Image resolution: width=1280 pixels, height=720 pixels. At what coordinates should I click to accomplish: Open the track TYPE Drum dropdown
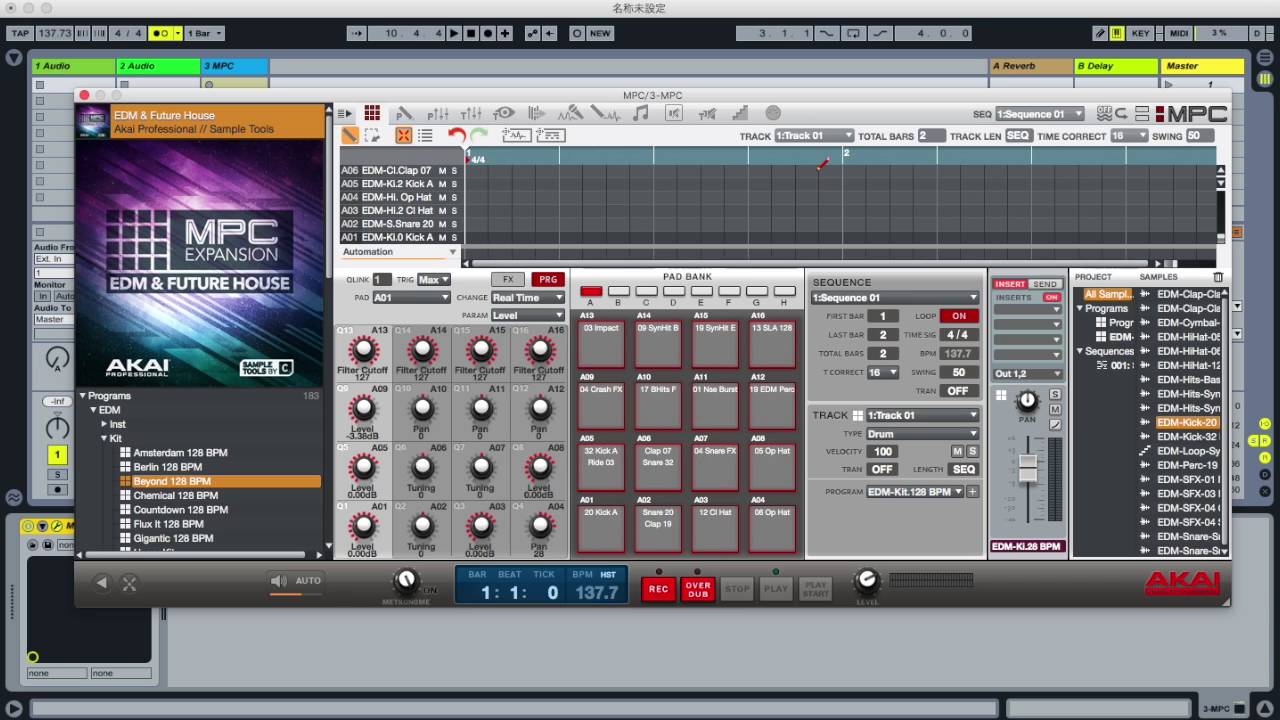point(922,434)
